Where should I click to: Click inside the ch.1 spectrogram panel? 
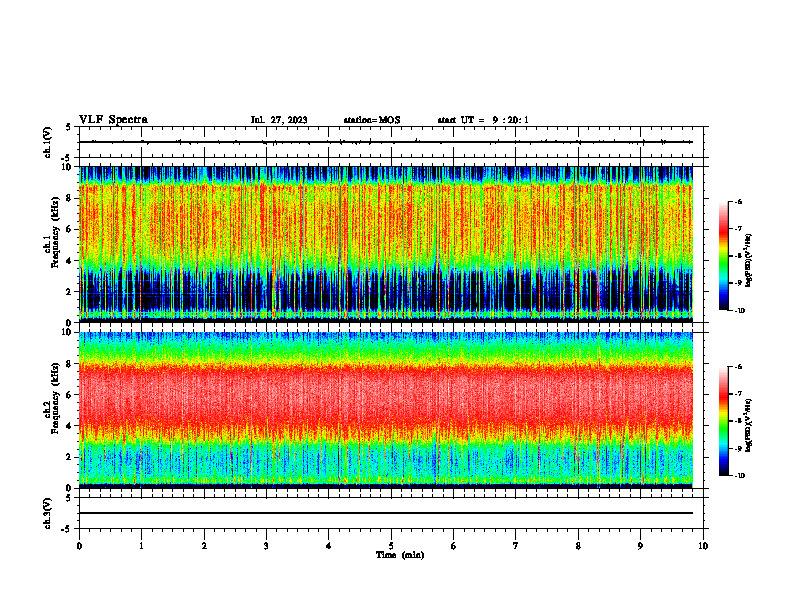(x=385, y=244)
